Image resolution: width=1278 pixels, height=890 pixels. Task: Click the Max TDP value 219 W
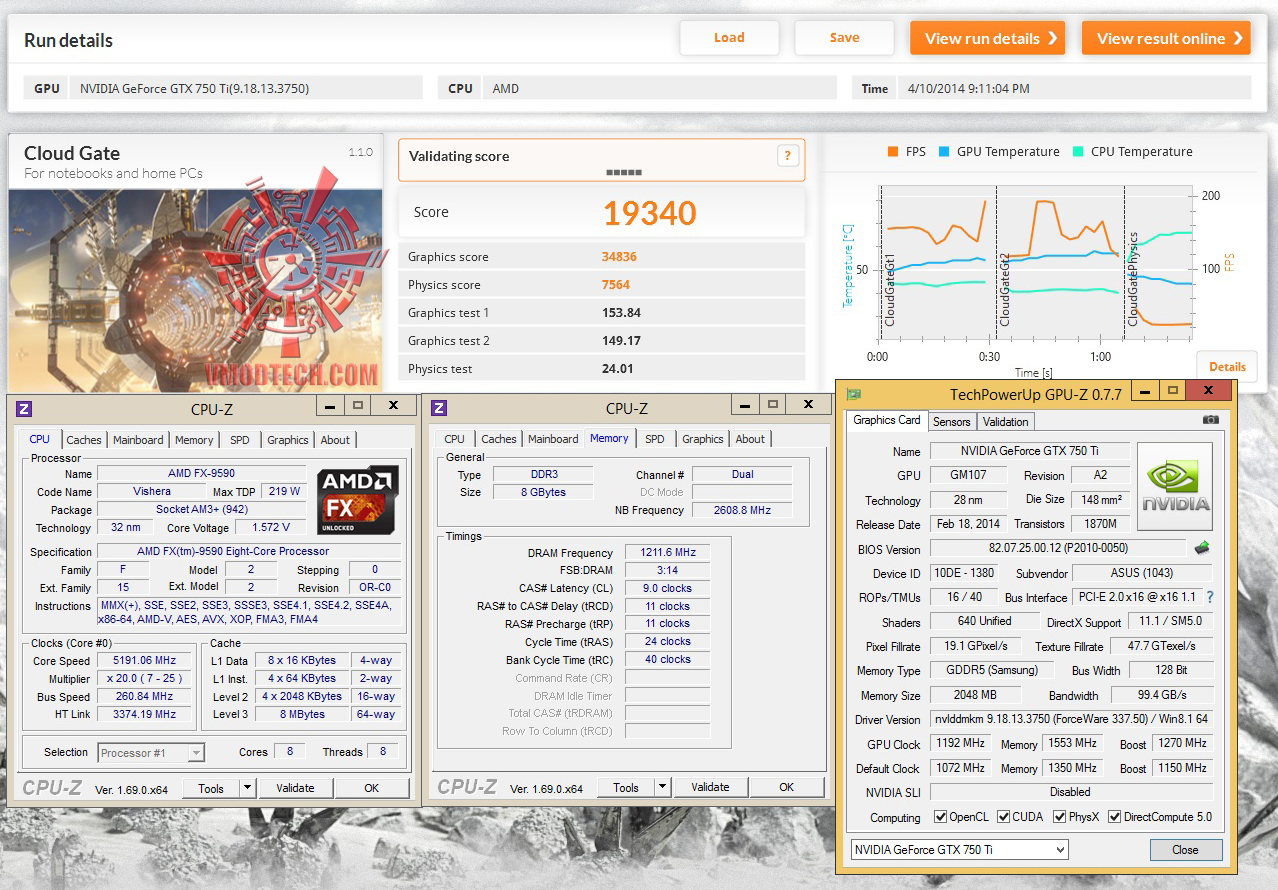point(284,492)
